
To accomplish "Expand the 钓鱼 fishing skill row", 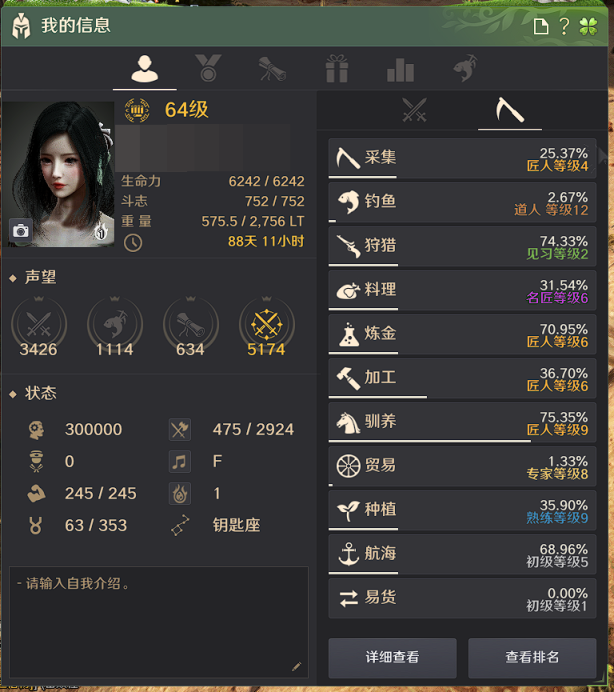I will pyautogui.click(x=462, y=202).
